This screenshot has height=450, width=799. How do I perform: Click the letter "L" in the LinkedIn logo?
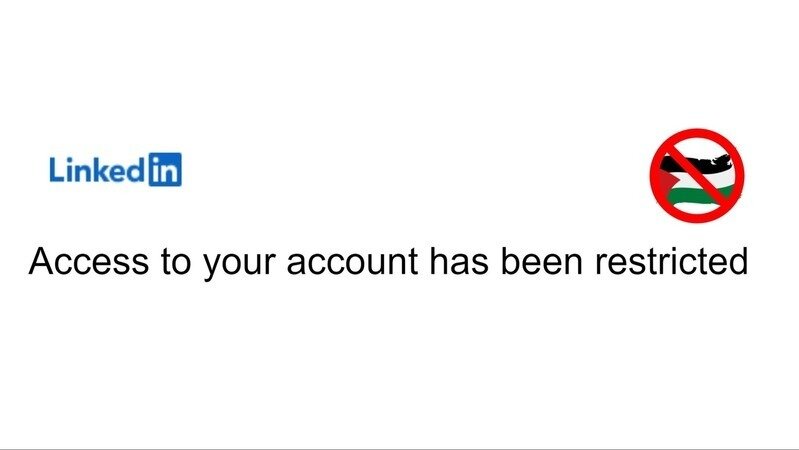click(56, 170)
